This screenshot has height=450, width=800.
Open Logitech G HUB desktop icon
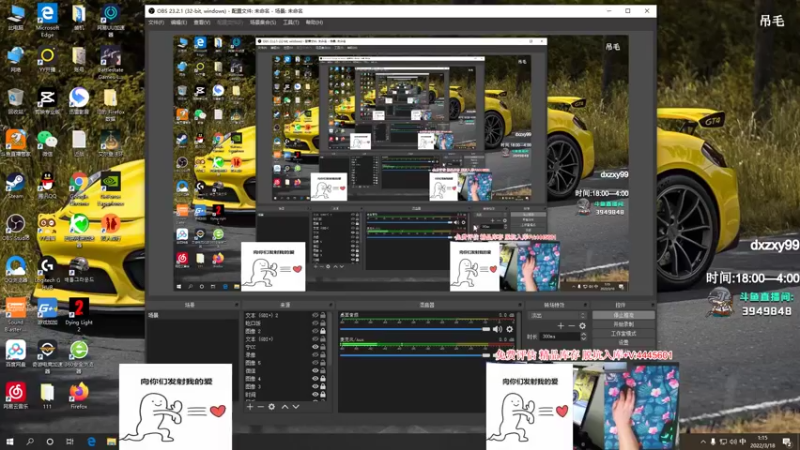point(47,274)
